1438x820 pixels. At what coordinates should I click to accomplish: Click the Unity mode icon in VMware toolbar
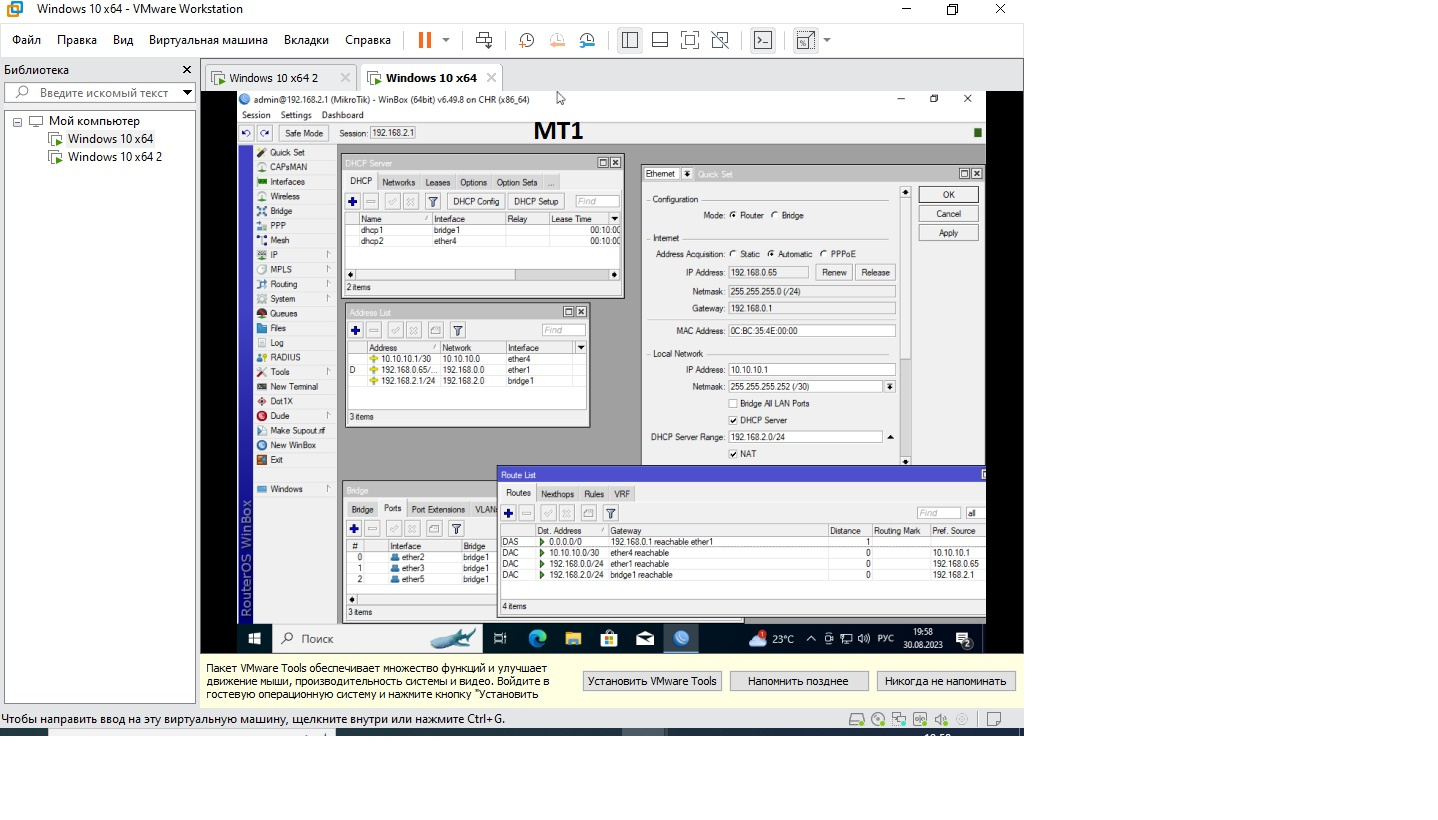[720, 40]
